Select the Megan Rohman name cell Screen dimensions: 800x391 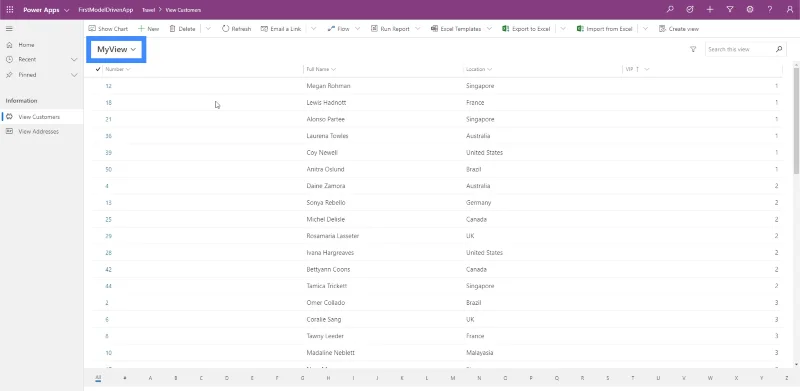tap(328, 86)
